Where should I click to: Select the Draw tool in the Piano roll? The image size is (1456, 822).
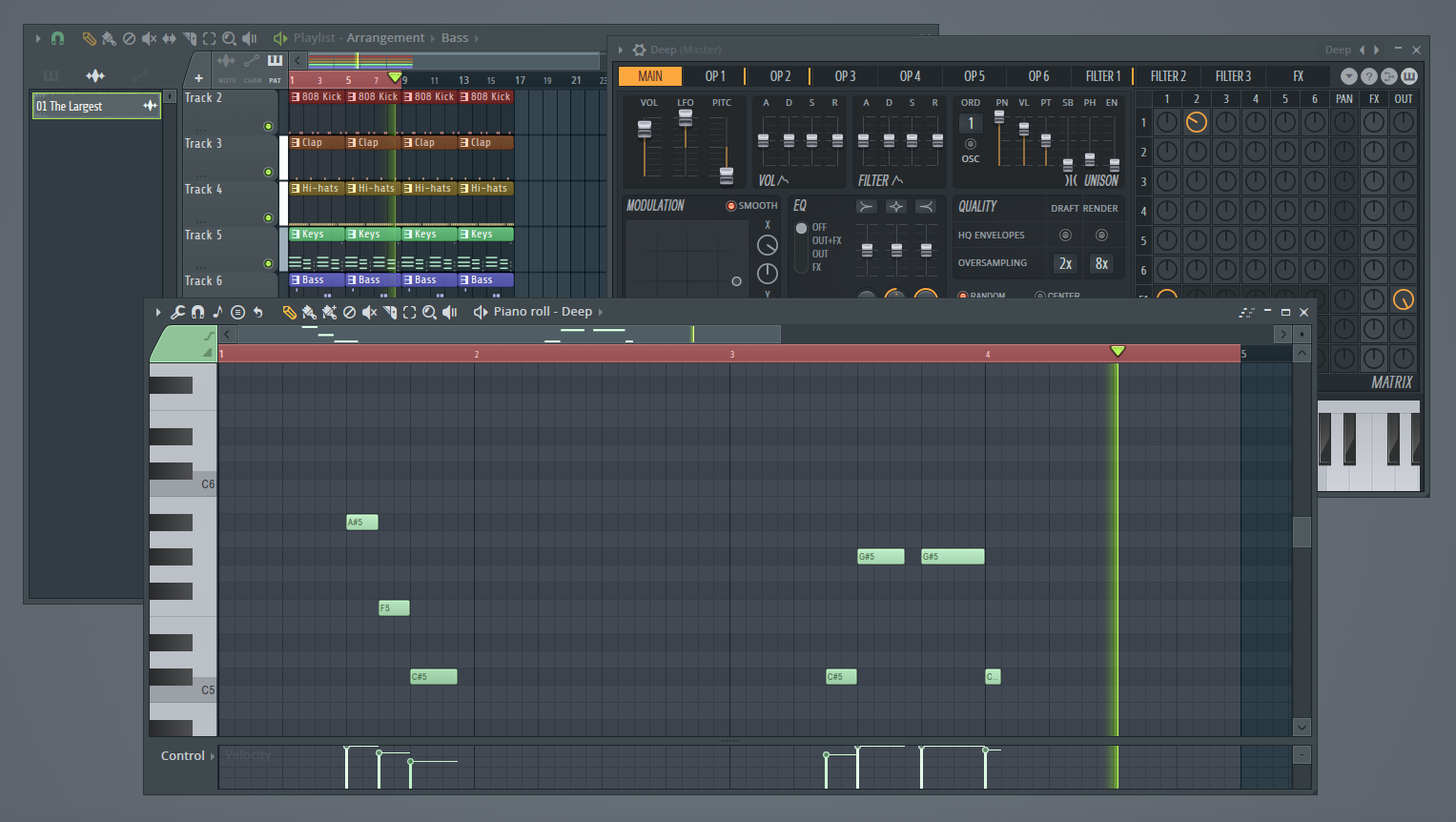tap(290, 311)
